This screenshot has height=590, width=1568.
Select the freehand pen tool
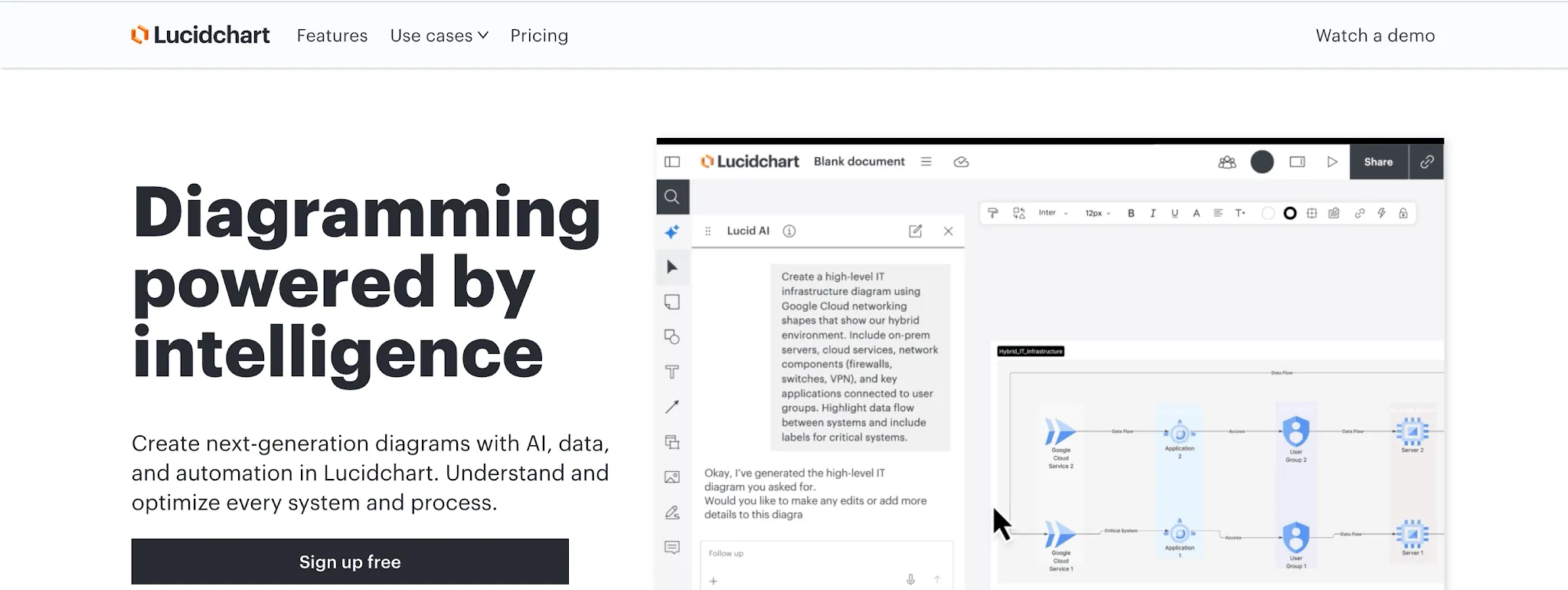[x=672, y=513]
